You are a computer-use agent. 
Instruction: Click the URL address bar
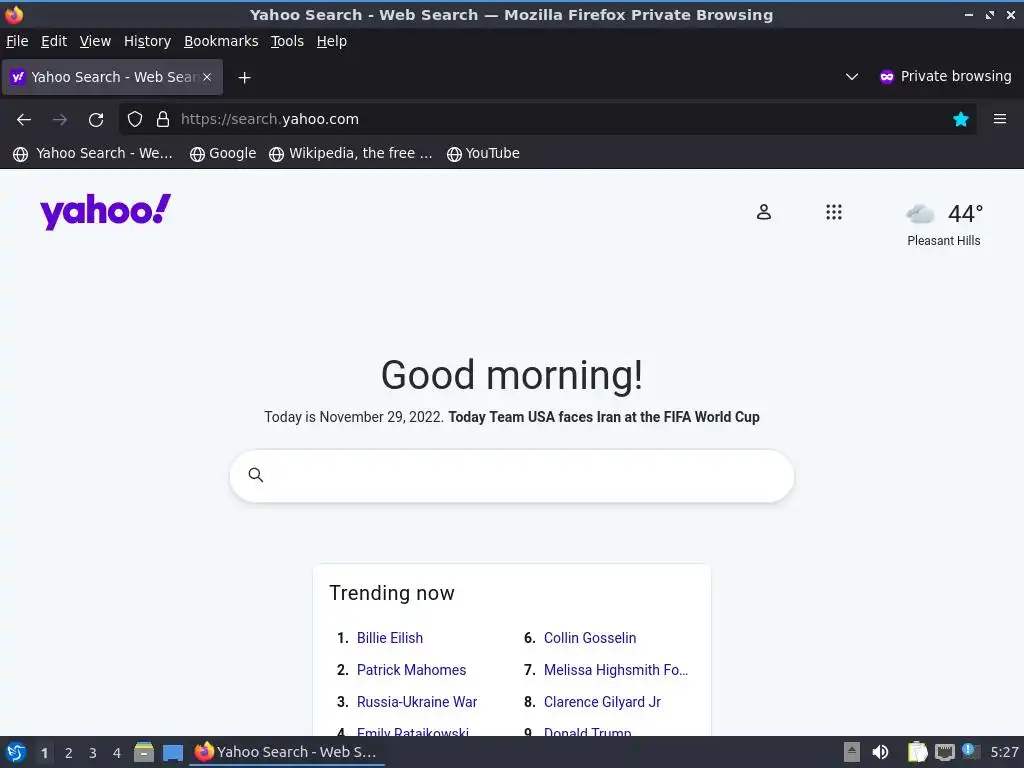[x=549, y=119]
